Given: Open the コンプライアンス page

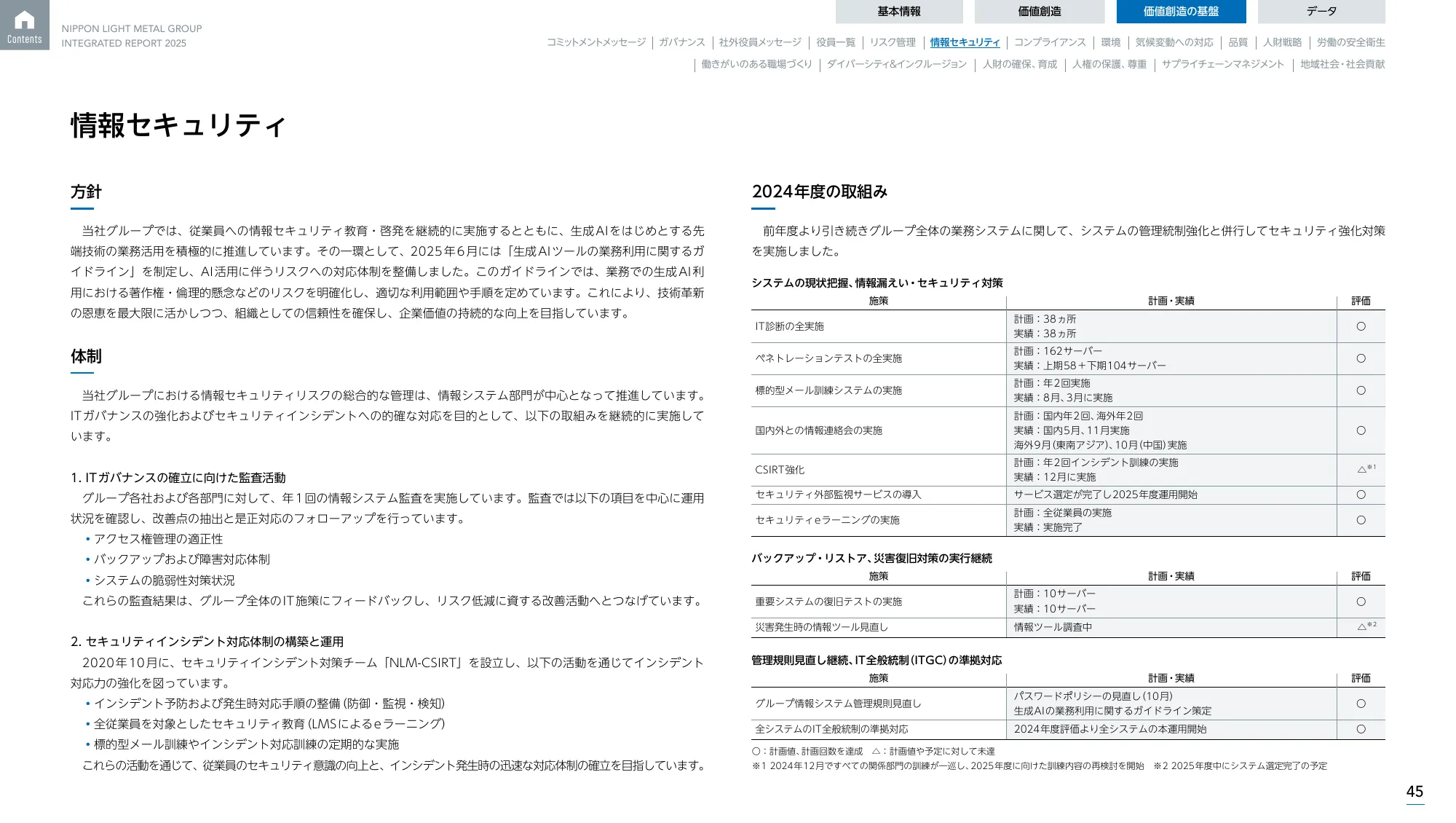Looking at the screenshot, I should 1049,43.
